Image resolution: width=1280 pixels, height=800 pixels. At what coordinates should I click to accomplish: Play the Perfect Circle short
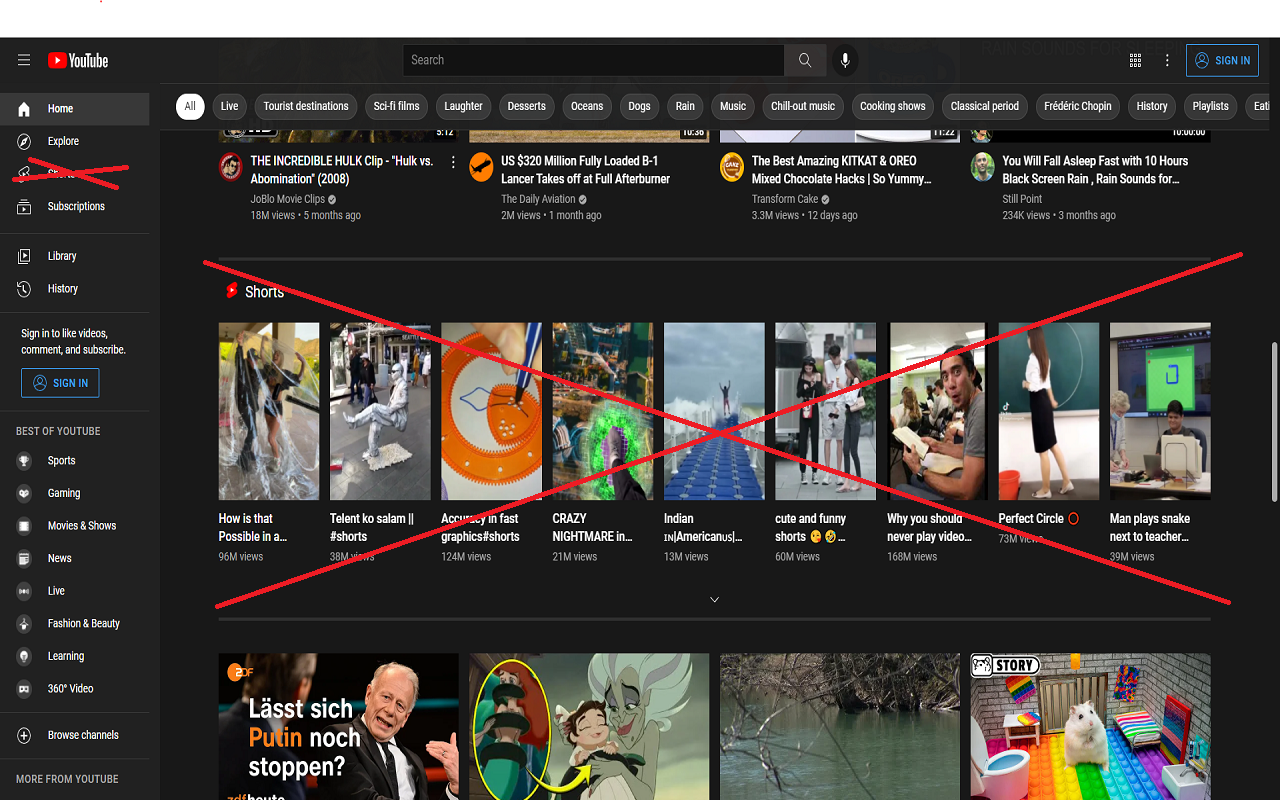pos(1048,410)
